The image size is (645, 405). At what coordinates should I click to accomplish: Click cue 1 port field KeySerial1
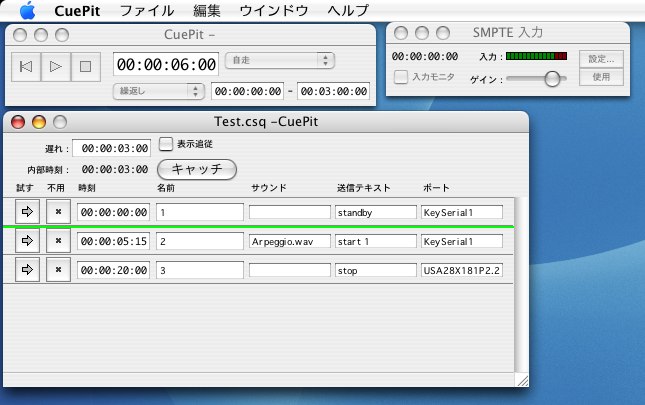point(462,213)
